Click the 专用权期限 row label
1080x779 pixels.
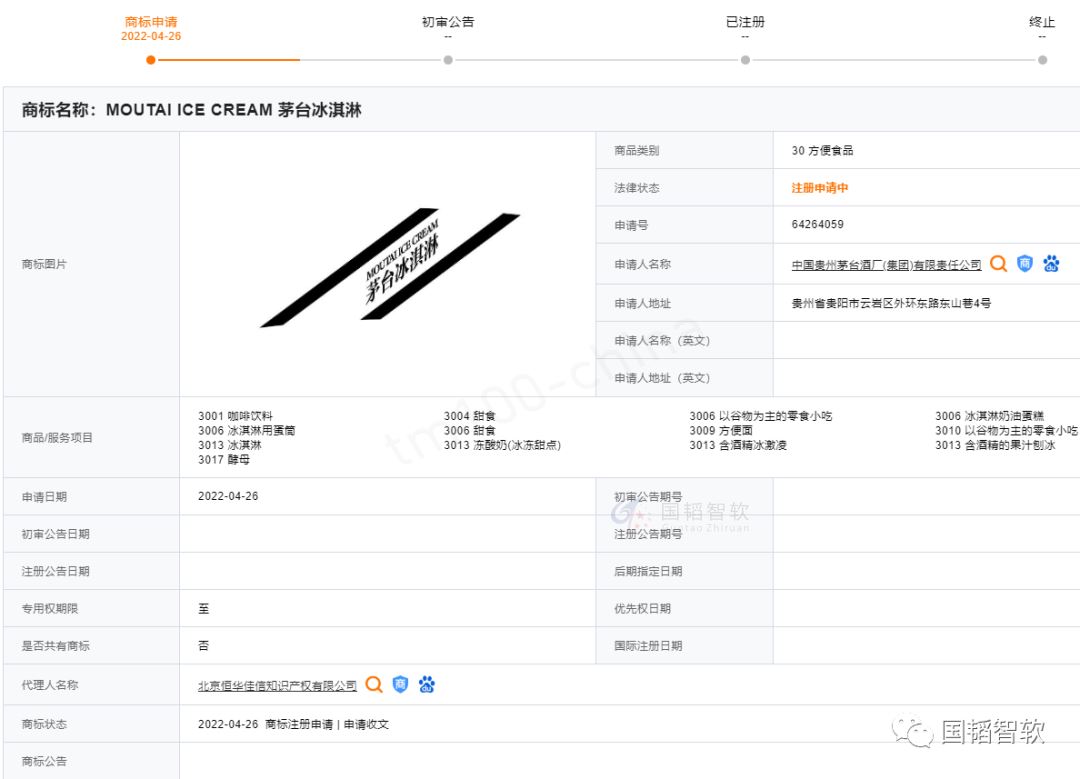pos(50,608)
